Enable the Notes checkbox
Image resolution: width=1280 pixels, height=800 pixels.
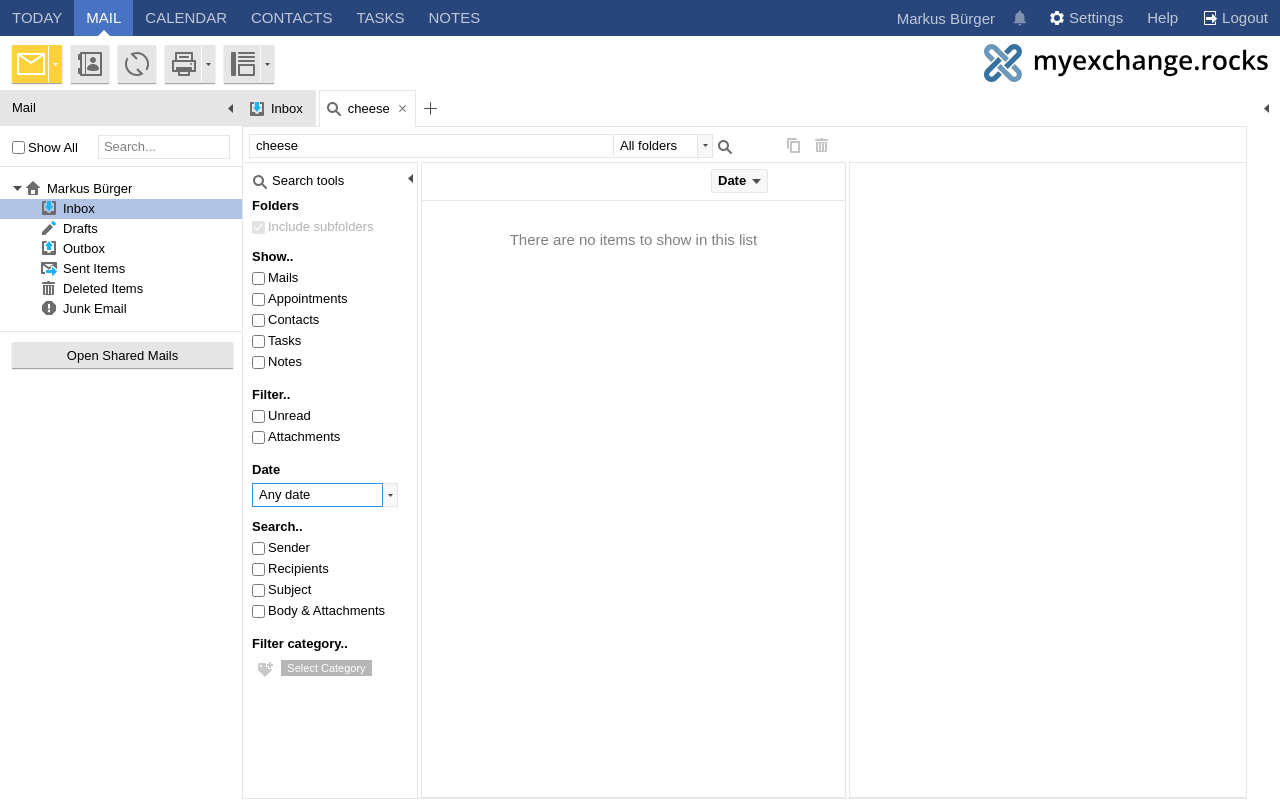pyautogui.click(x=258, y=363)
